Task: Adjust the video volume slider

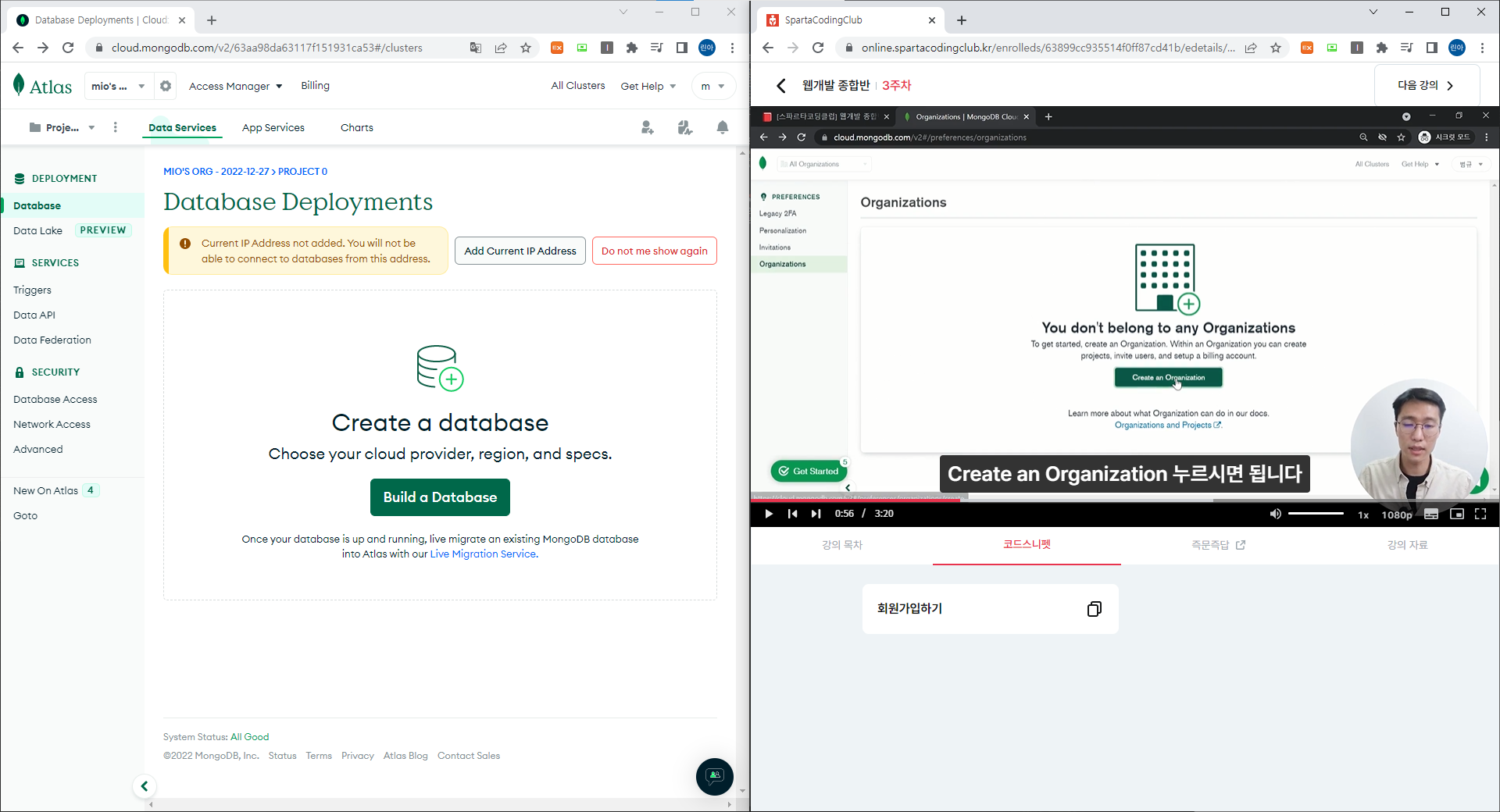Action: [x=1316, y=514]
